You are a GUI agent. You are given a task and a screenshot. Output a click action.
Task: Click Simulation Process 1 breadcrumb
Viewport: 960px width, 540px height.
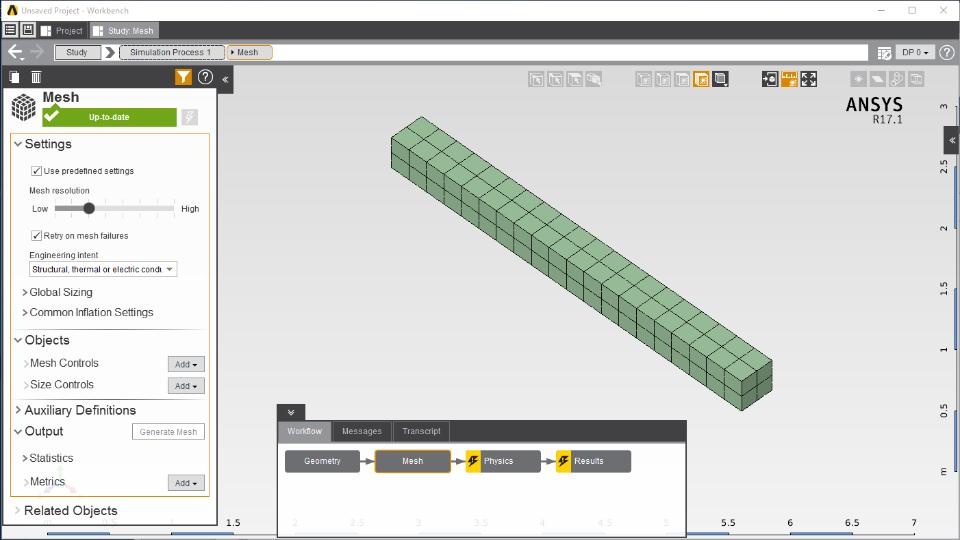coord(171,52)
